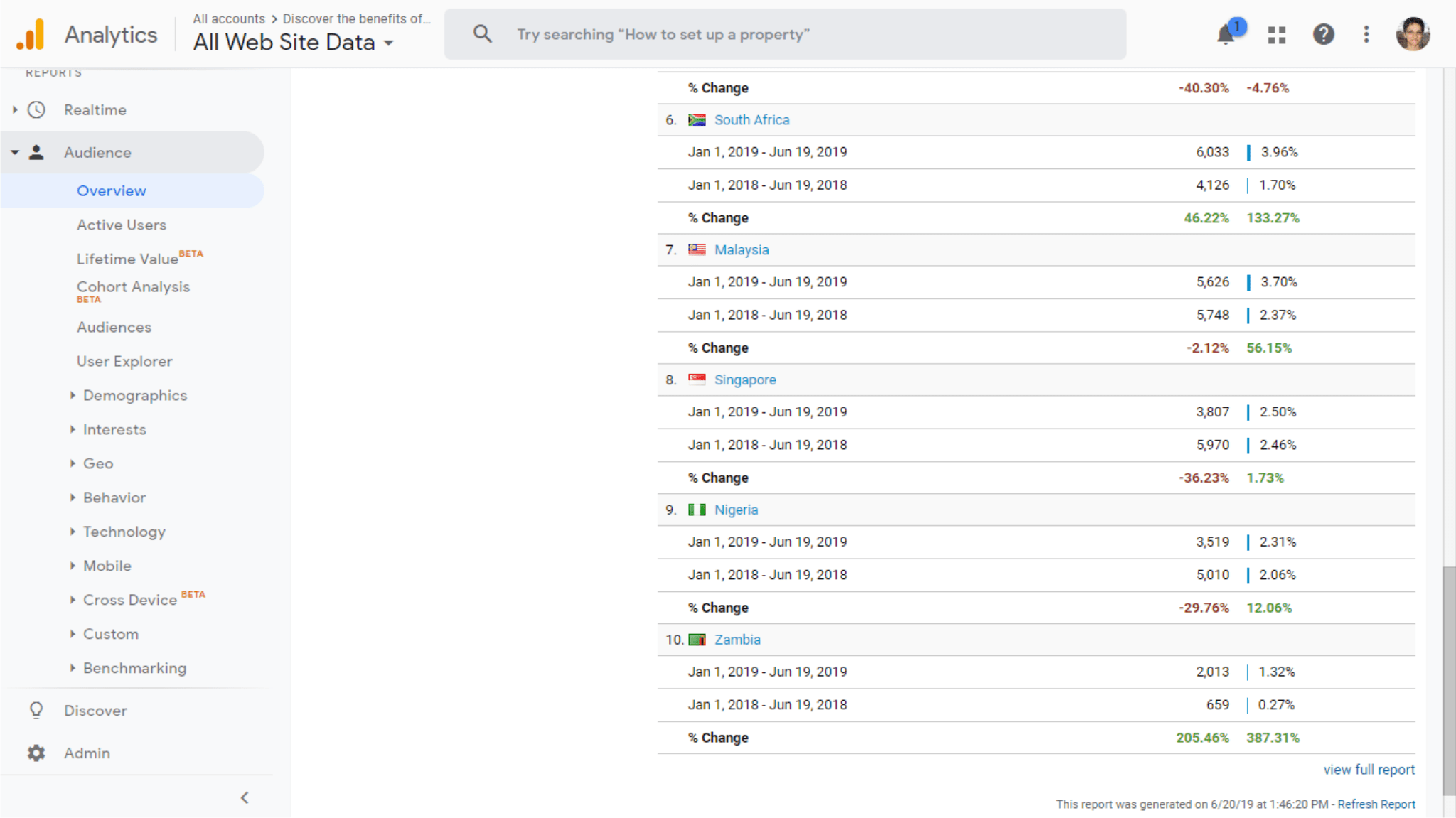Screen dimensions: 1456x818
Task: Click the 659 users value for Zambia 2018
Action: click(1217, 704)
